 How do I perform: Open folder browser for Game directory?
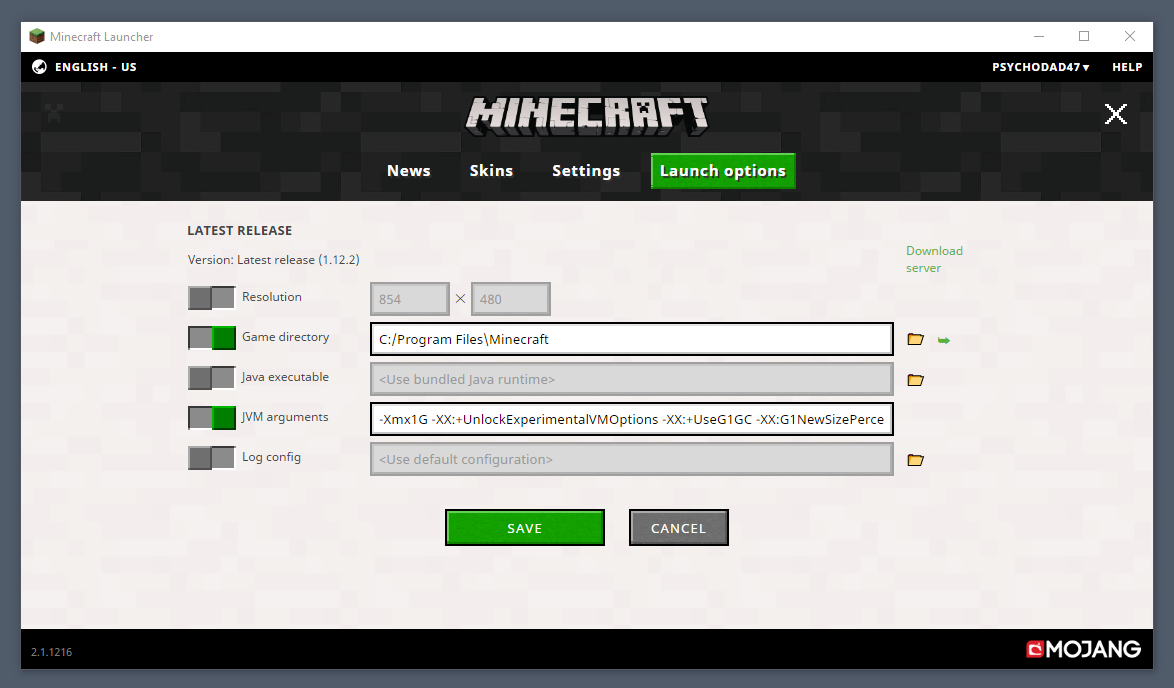[915, 339]
